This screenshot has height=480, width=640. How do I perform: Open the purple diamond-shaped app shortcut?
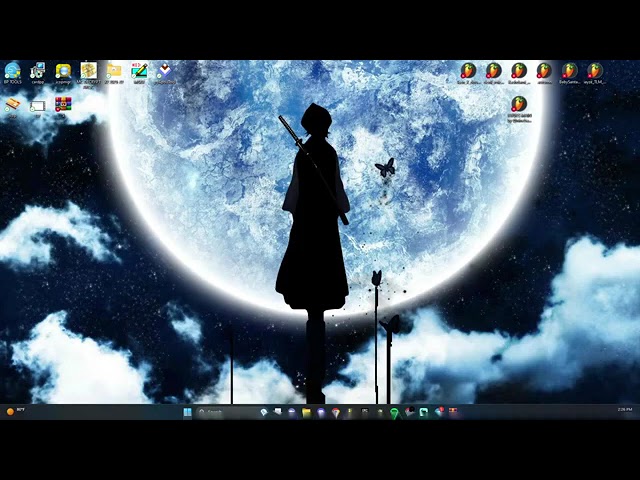click(164, 73)
